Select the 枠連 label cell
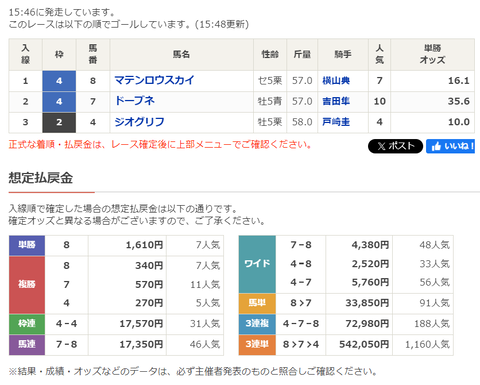Screen dimensions: 480x385 (x=27, y=324)
